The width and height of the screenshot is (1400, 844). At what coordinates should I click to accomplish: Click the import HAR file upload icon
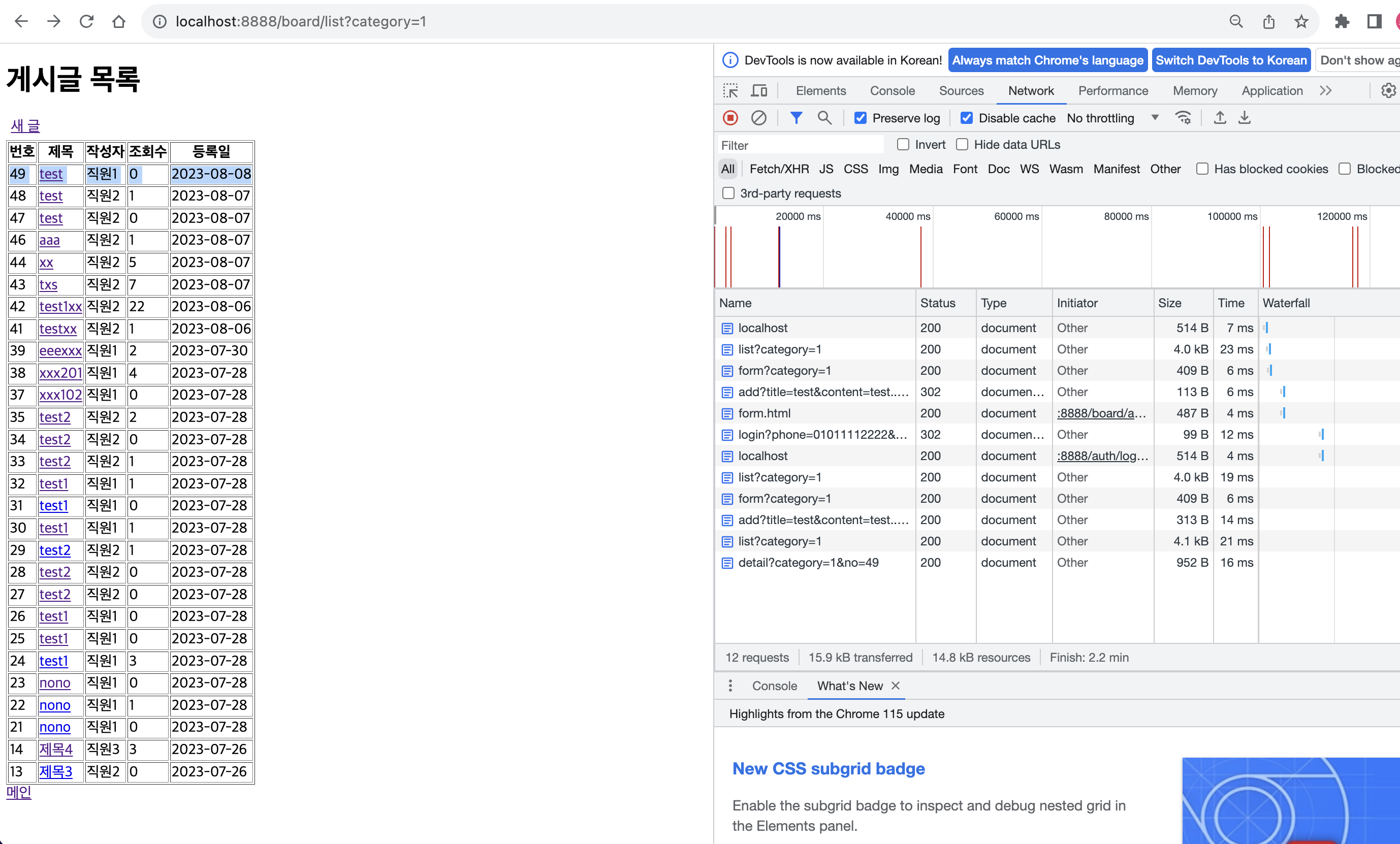tap(1219, 118)
